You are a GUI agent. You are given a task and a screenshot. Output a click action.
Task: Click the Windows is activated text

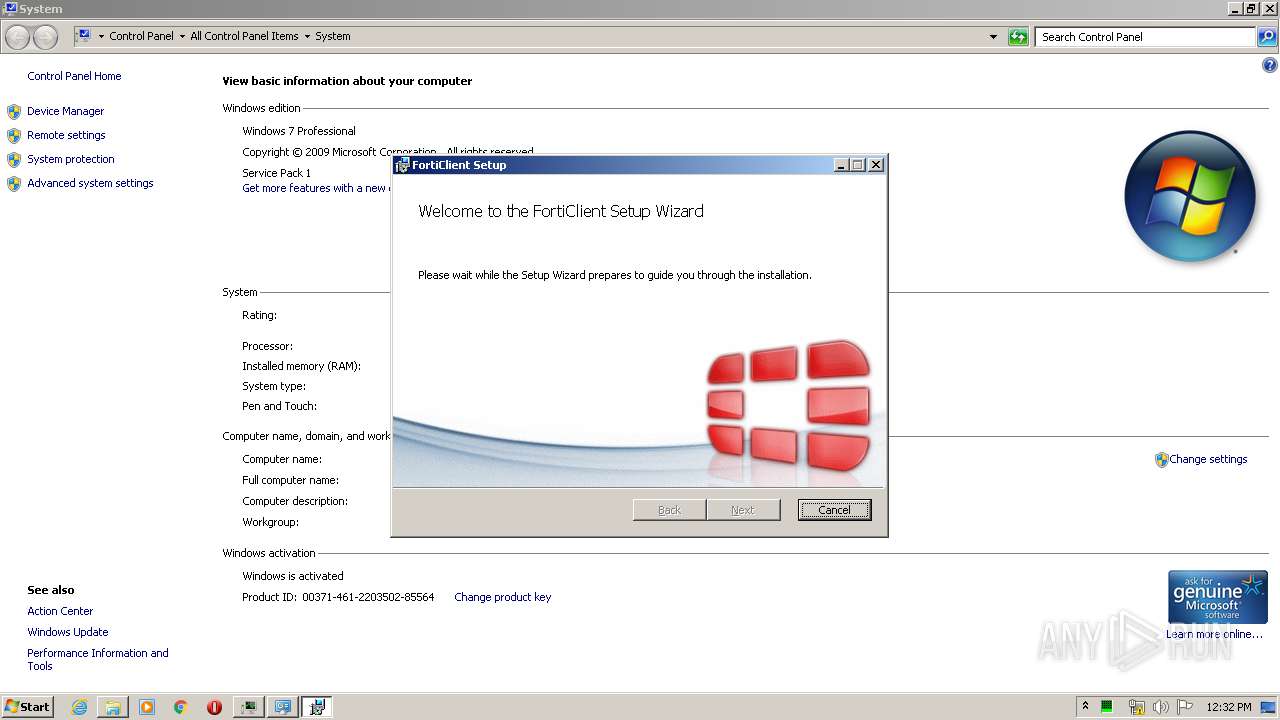pyautogui.click(x=293, y=576)
